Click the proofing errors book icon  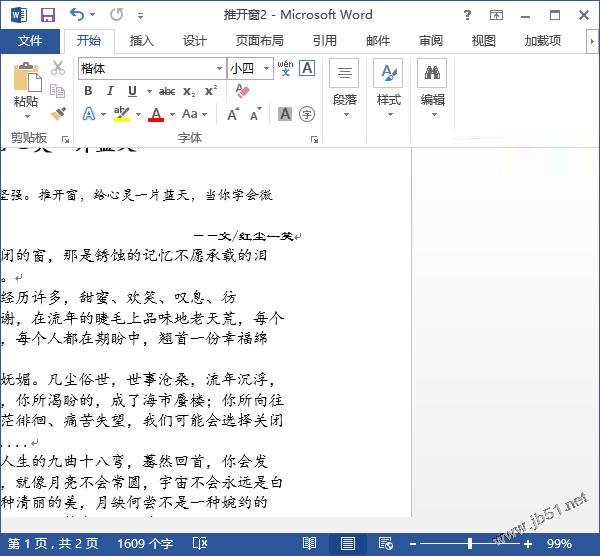[200, 543]
